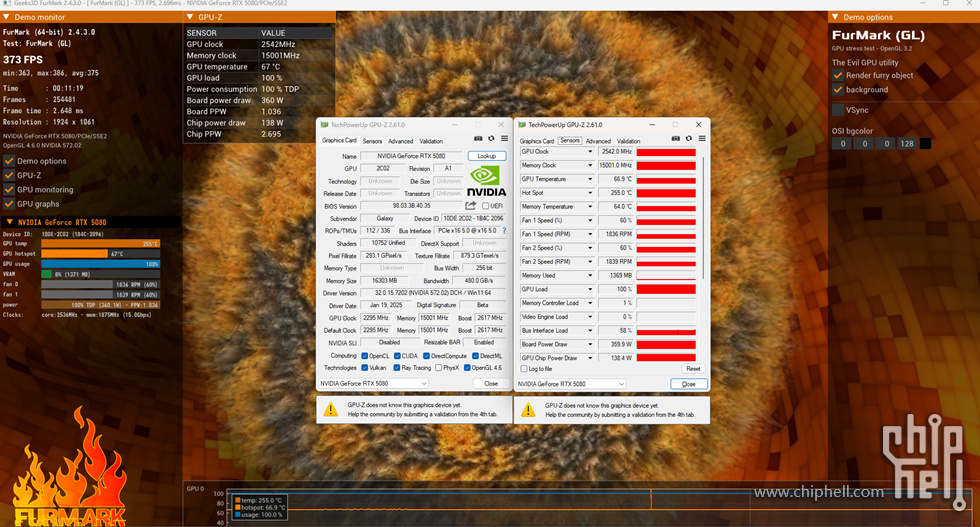Click the first OSI bgcolor value field
Image resolution: width=980 pixels, height=527 pixels.
point(842,143)
